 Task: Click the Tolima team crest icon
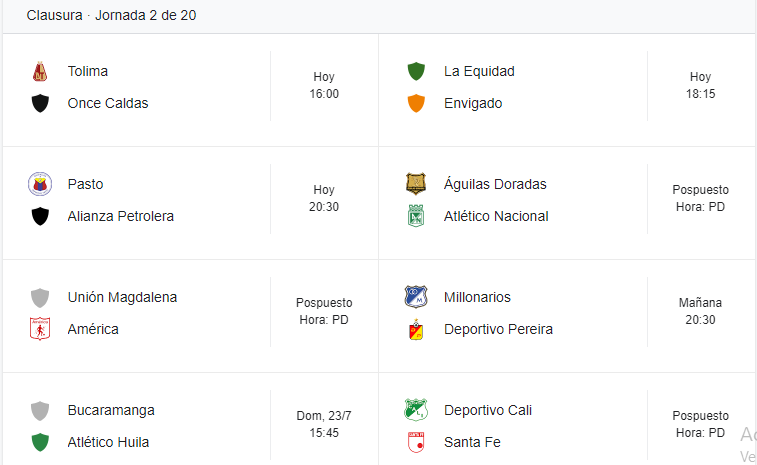pos(40,71)
